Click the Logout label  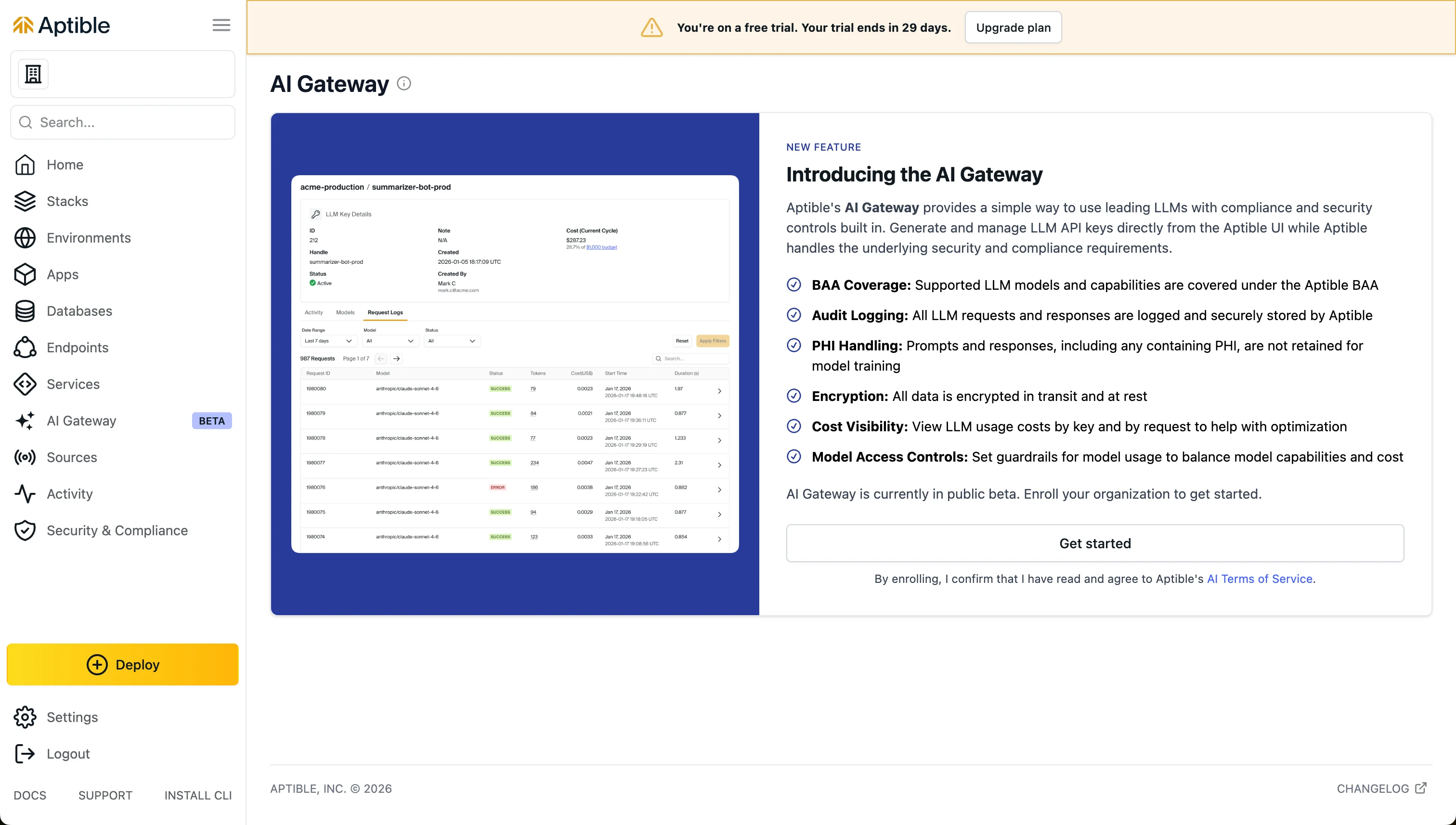click(68, 754)
